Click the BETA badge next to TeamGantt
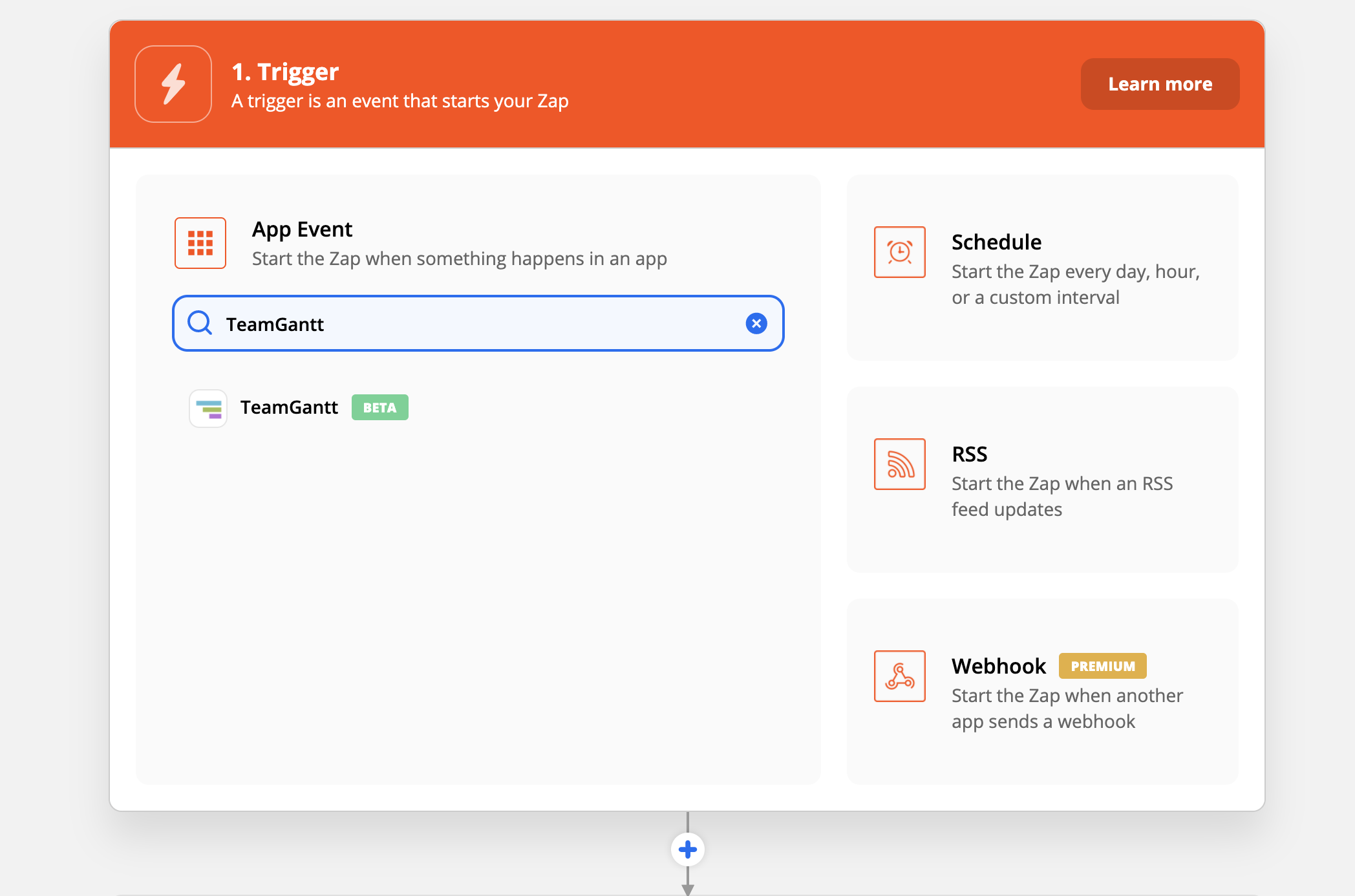The width and height of the screenshot is (1355, 896). click(x=379, y=407)
